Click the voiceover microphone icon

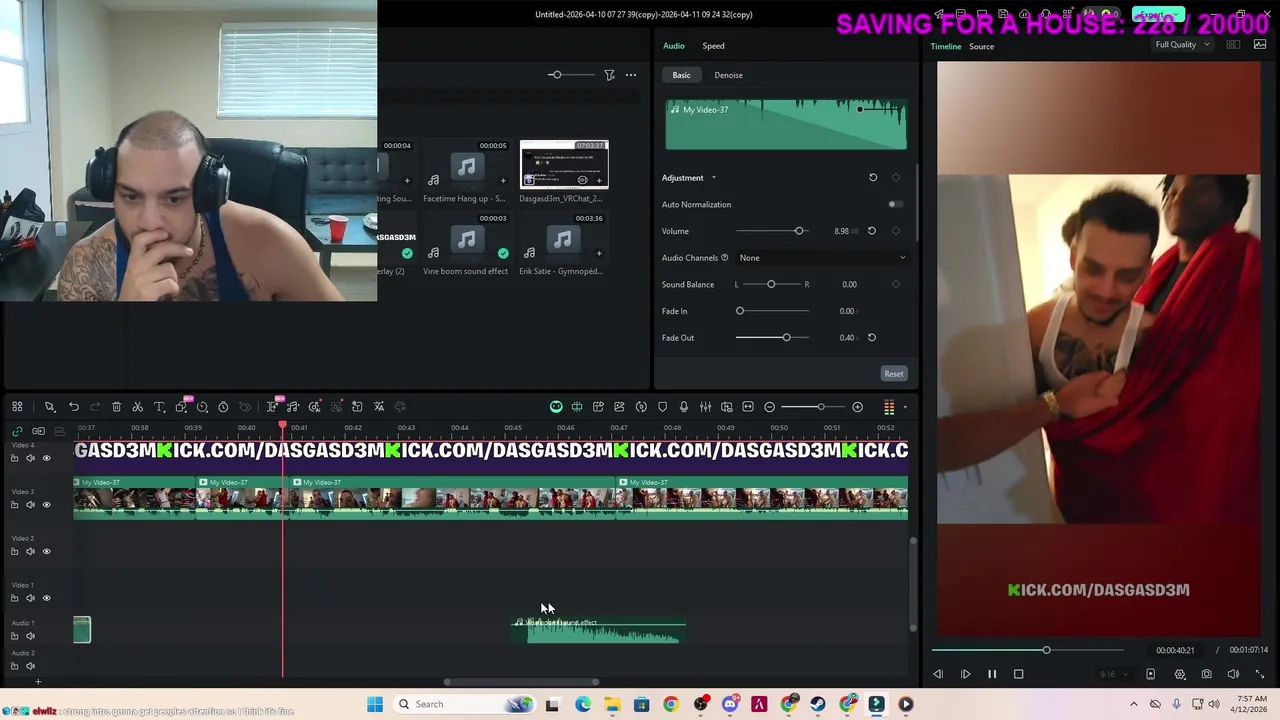tap(684, 407)
